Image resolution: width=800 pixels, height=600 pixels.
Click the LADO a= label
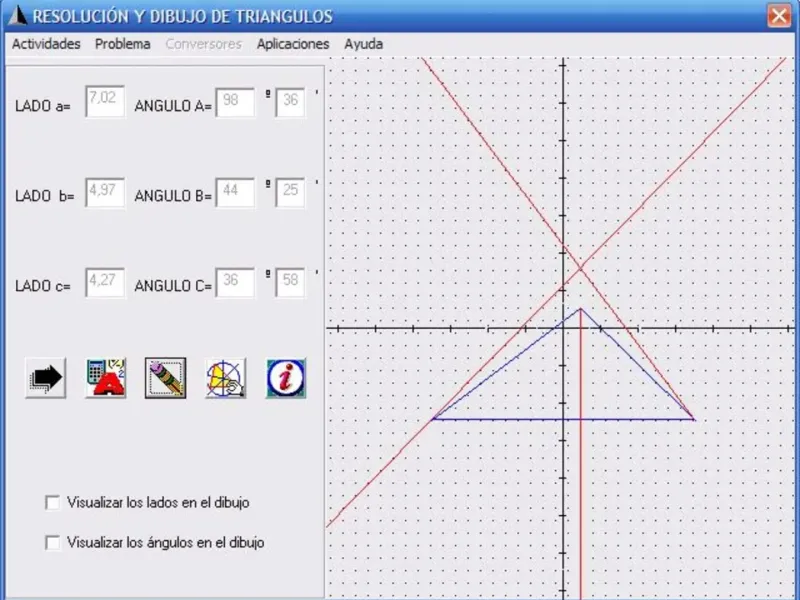[x=43, y=106]
